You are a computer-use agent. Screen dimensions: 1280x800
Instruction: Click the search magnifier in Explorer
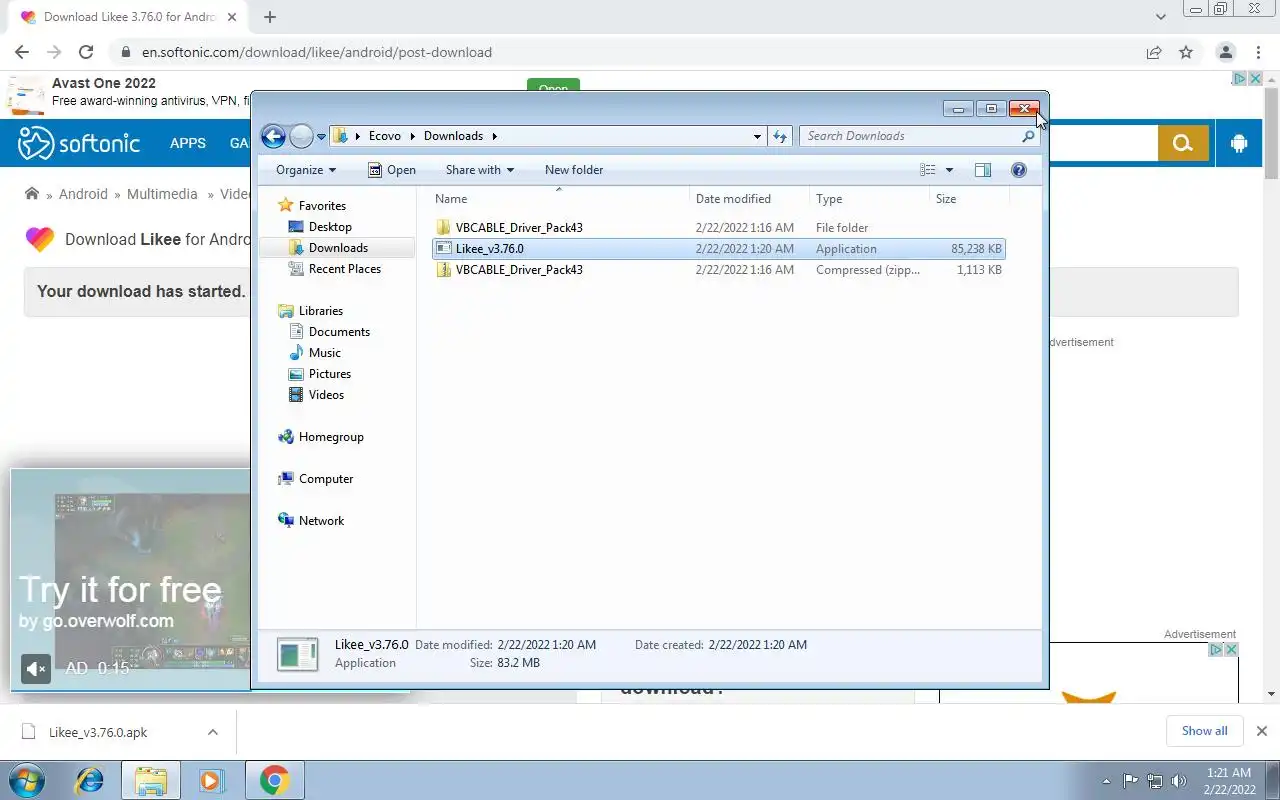tap(1028, 136)
